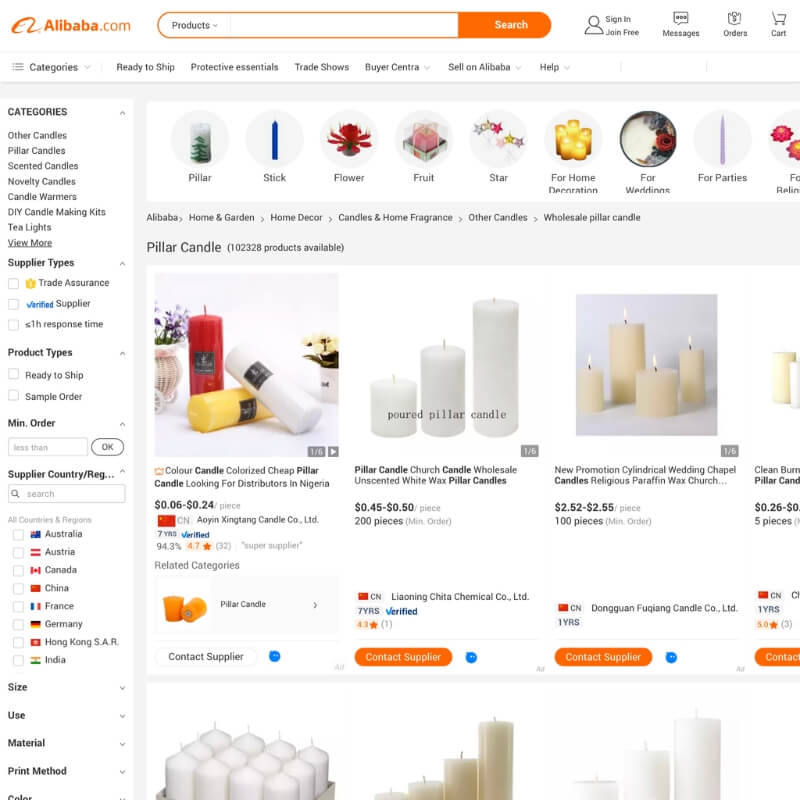The image size is (800, 800).
Task: Click the blue chat icon beside Liaoning Contact Supplier
Action: point(471,657)
